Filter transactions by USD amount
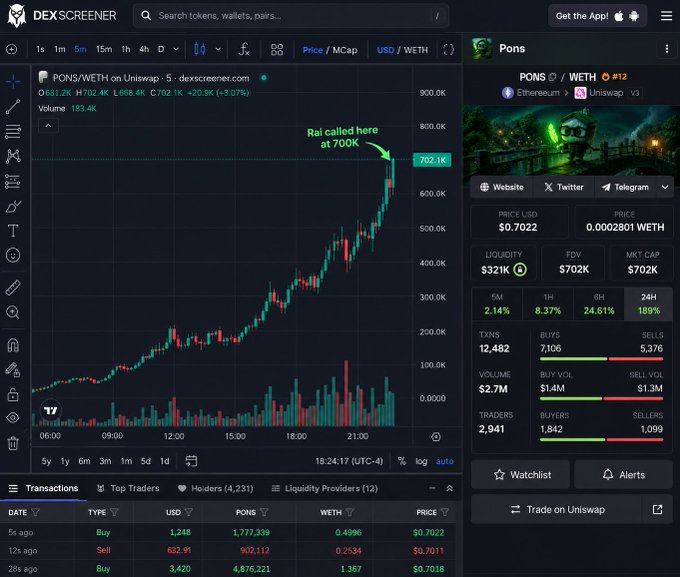Image resolution: width=680 pixels, height=577 pixels. 189,512
